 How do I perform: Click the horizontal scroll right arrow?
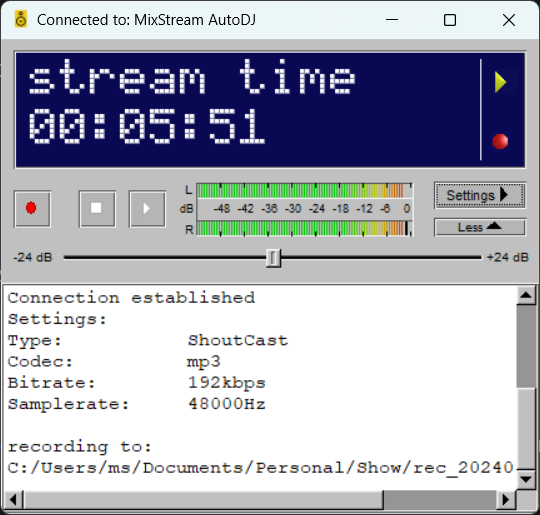pos(506,499)
